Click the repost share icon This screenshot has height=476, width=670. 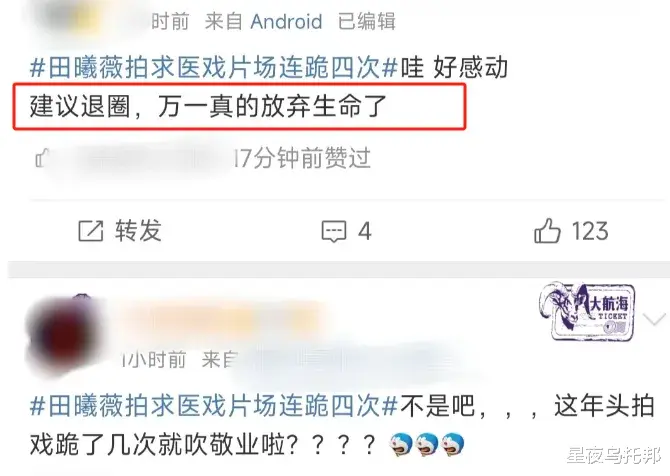click(91, 231)
